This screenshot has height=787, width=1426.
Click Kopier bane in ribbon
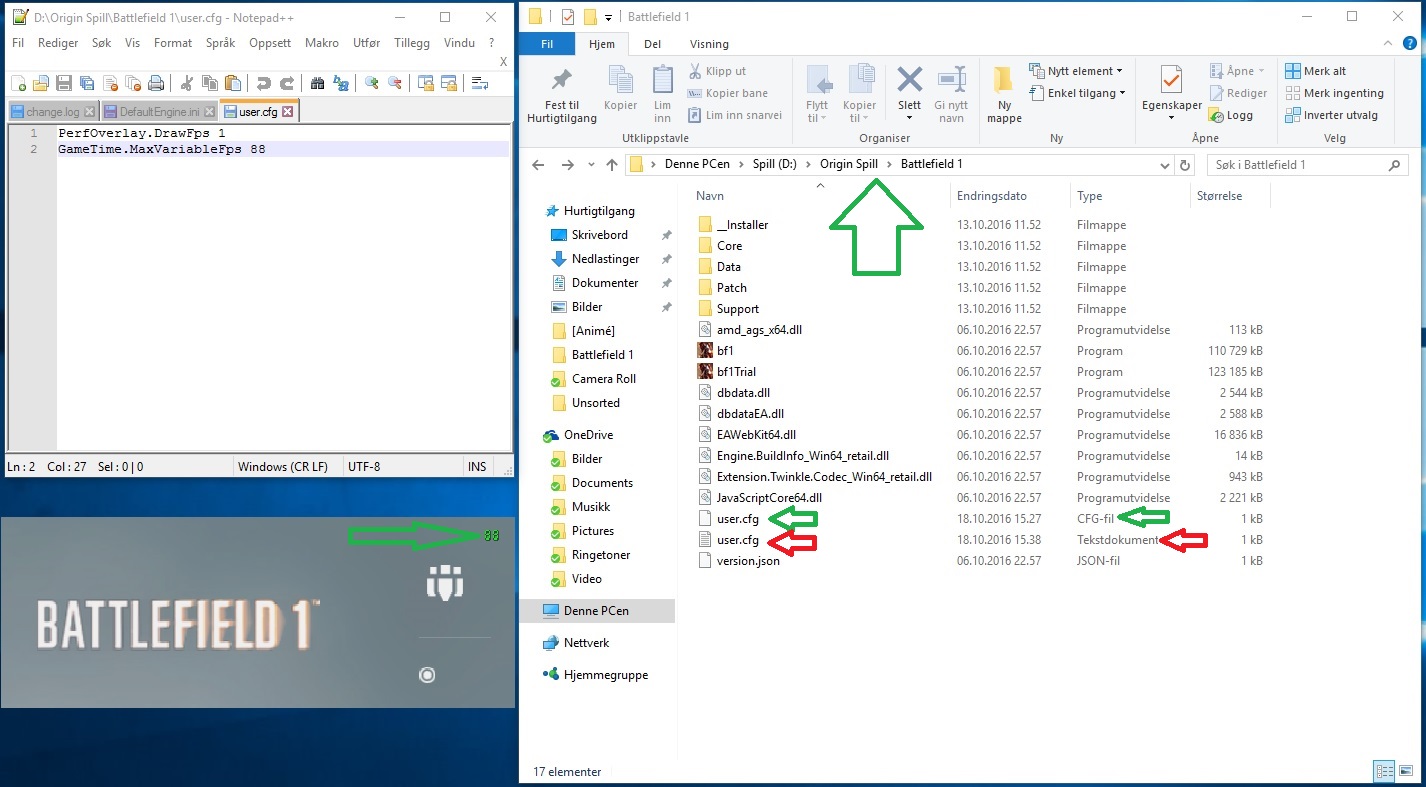728,93
